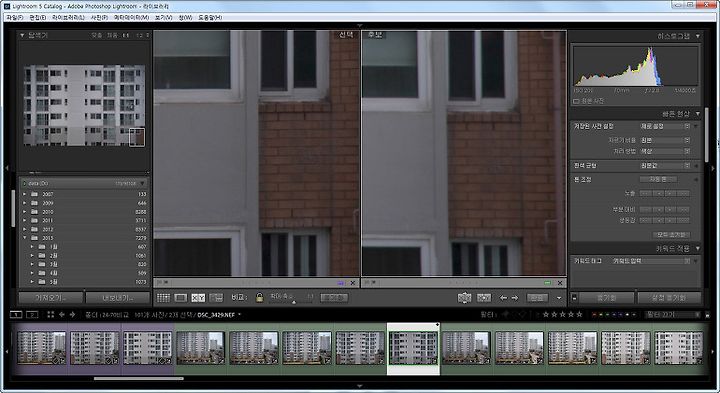
Task: Switch to Grid view icon
Action: coord(163,298)
